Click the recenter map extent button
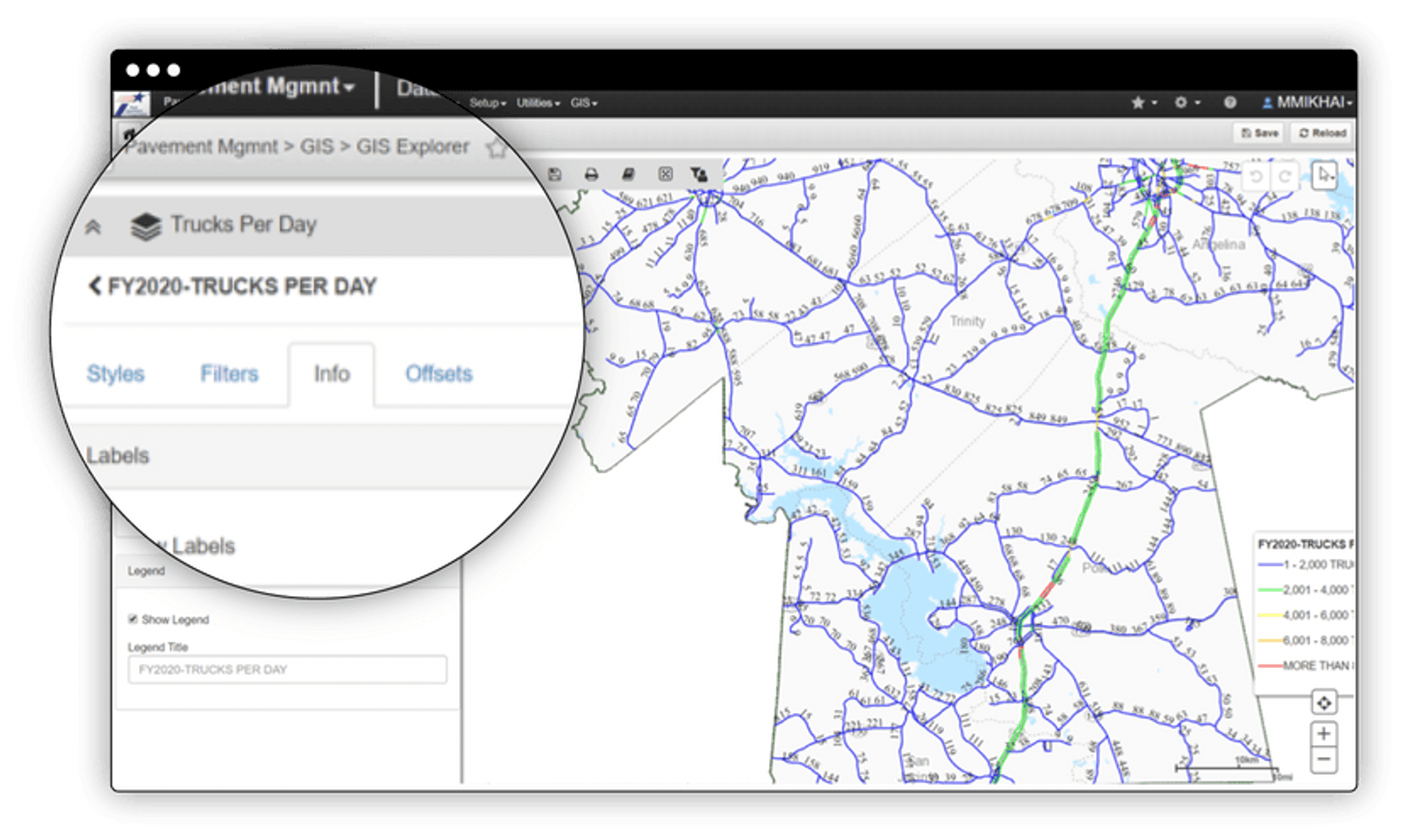 [1324, 703]
